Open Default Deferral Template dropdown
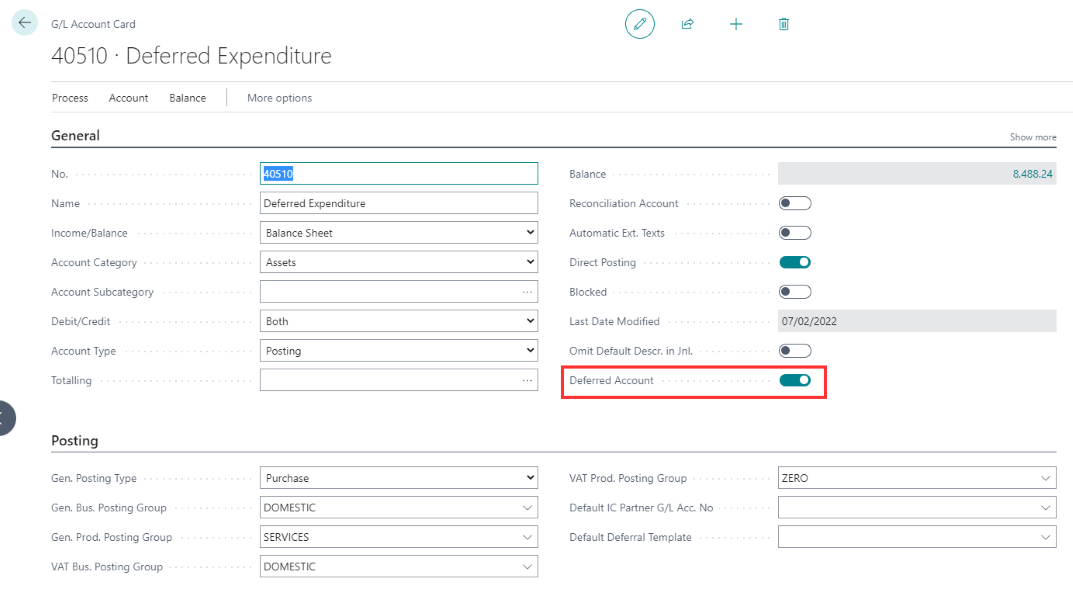This screenshot has width=1073, height=600. pos(916,537)
